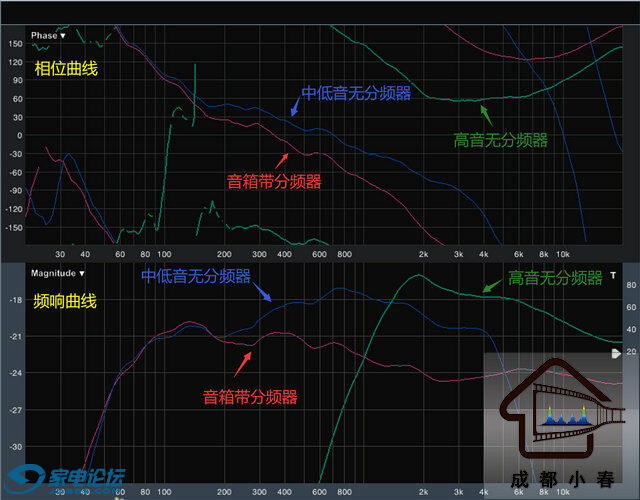
Task: Open the Magnitude plot type dropdown
Action: point(56,272)
